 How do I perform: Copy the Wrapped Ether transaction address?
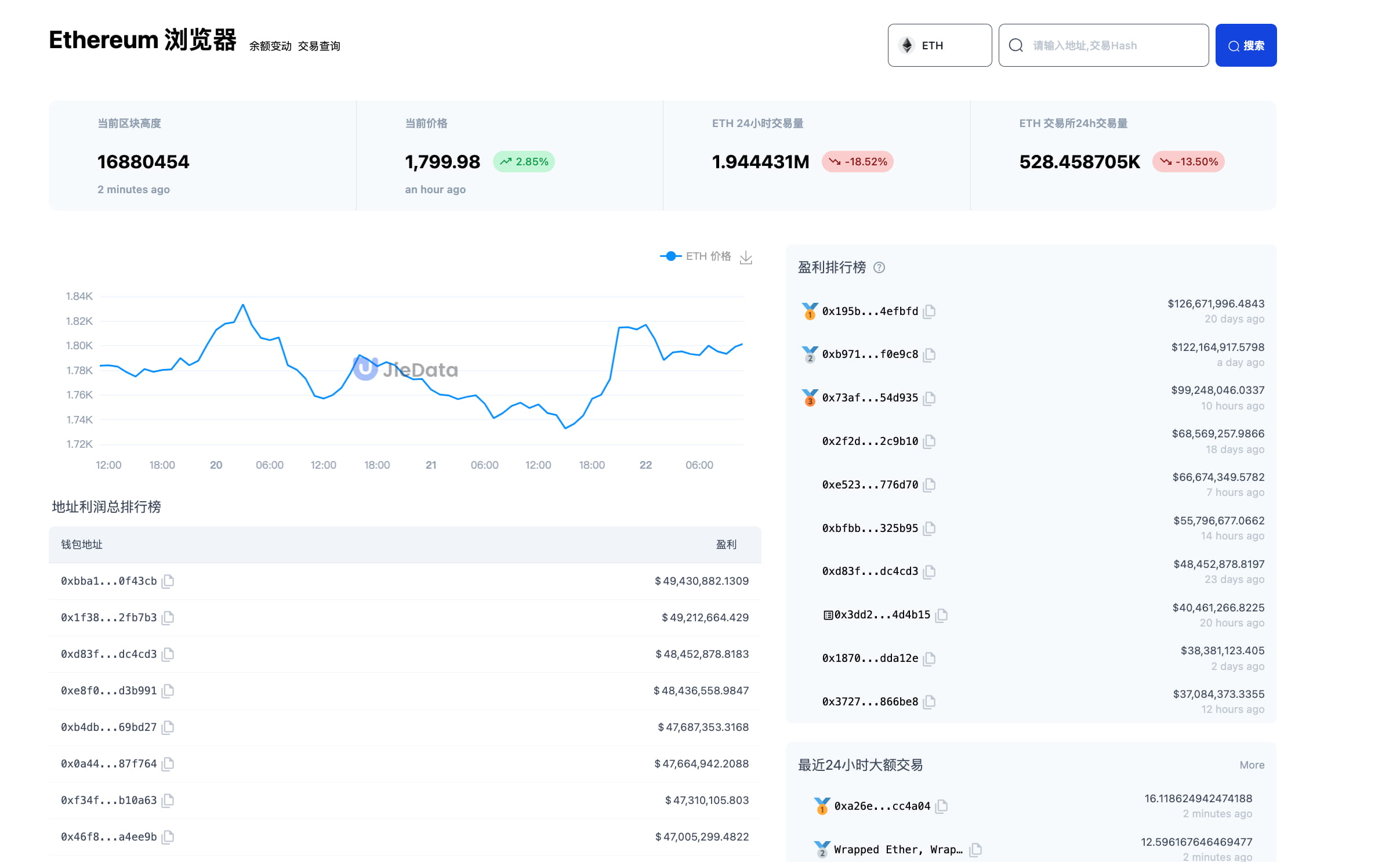pyautogui.click(x=975, y=850)
